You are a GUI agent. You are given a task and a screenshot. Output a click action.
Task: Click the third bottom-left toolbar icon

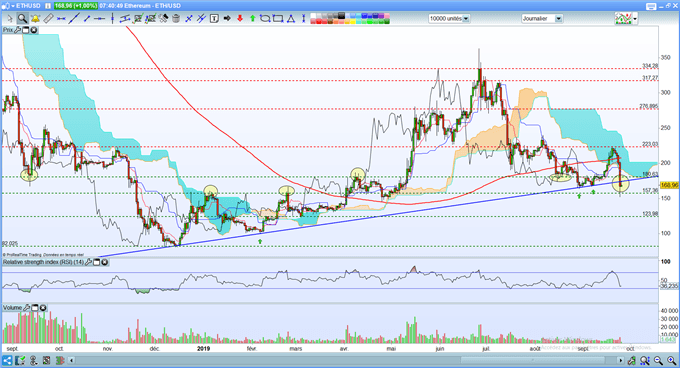coord(33,361)
